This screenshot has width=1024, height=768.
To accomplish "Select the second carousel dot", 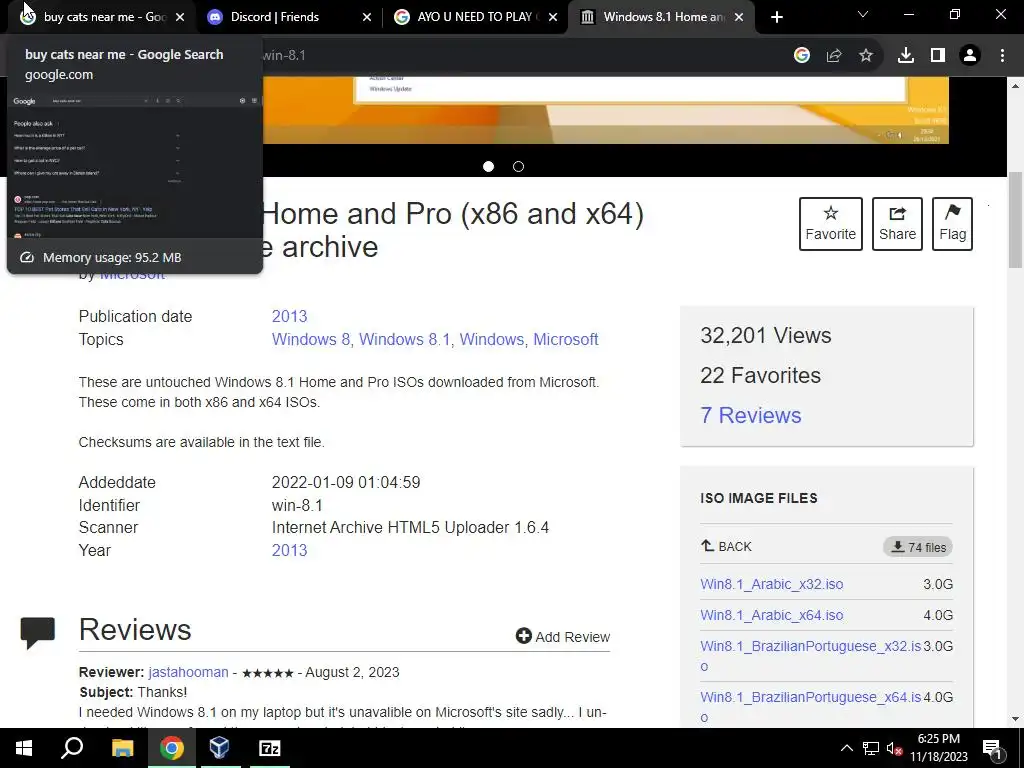I will (x=519, y=167).
